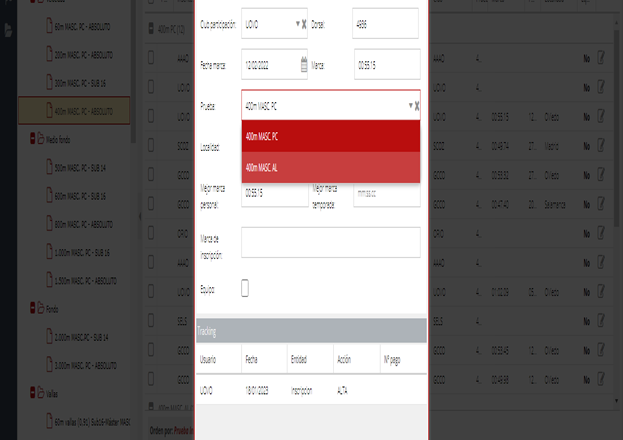Viewport: 623px width, 440px height.
Task: Click the Vallas folder icon
Action: [x=42, y=393]
